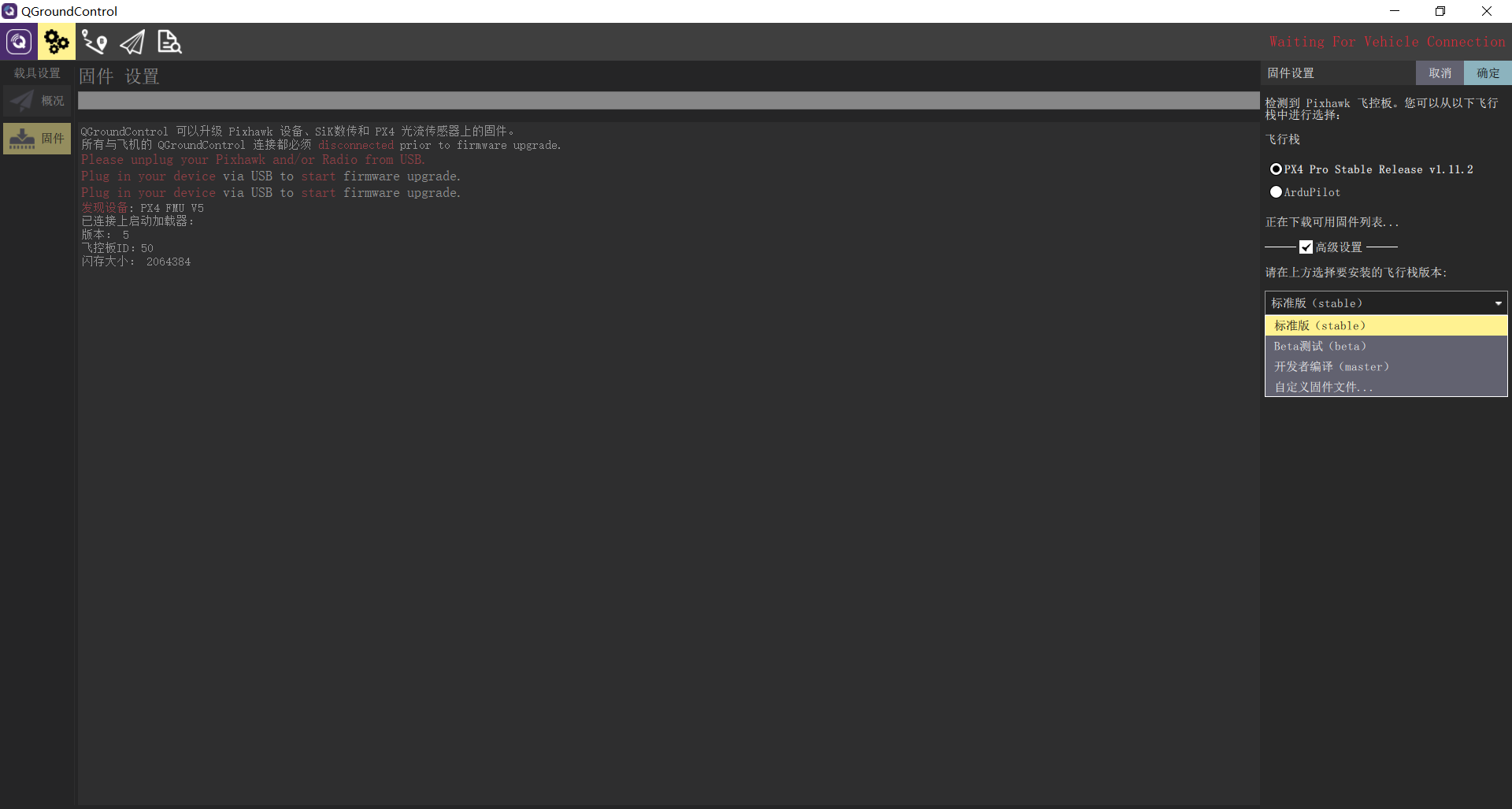
Task: Switch to the Fly view paper plane icon
Action: (x=132, y=42)
